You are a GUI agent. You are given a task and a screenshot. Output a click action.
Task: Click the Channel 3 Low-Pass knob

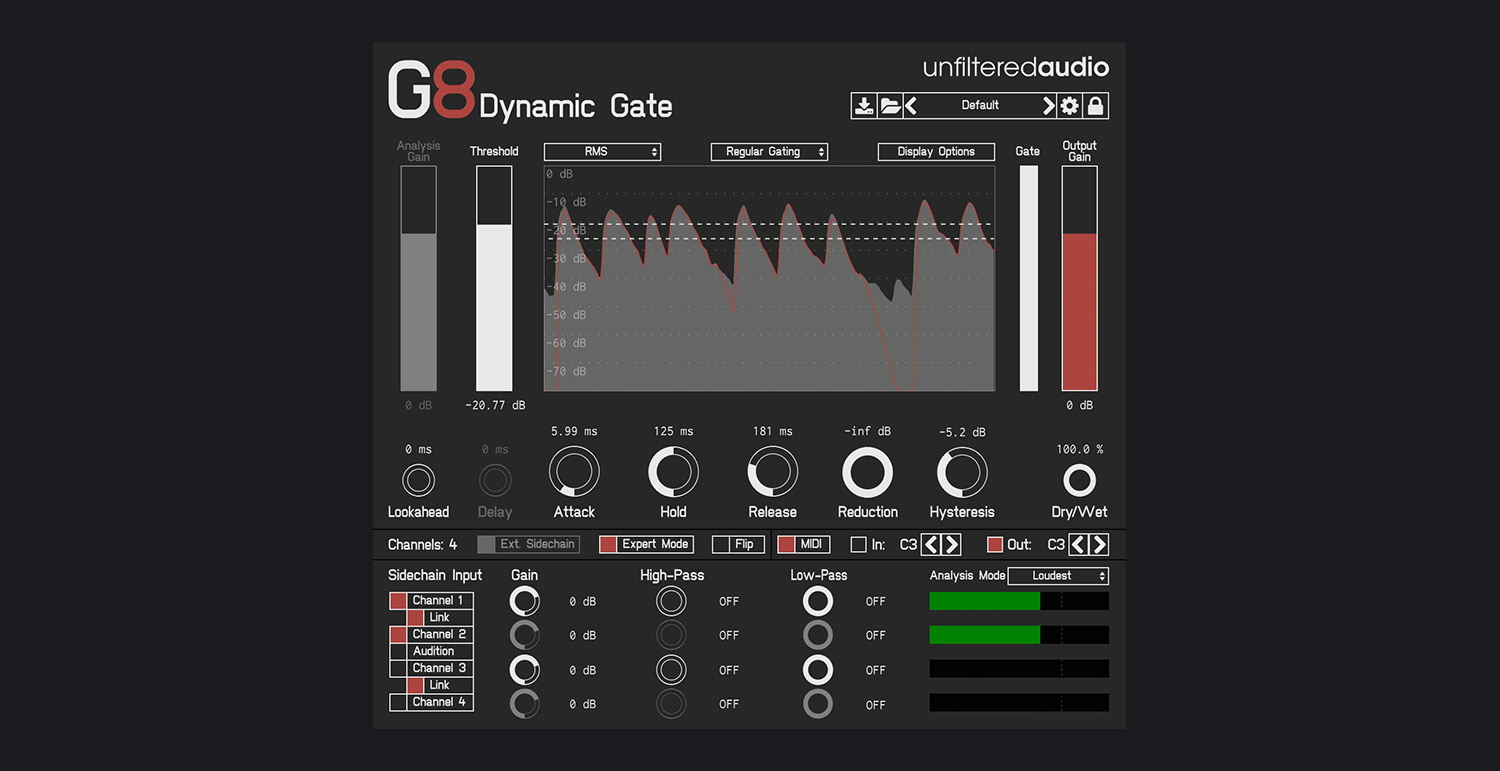pyautogui.click(x=818, y=670)
